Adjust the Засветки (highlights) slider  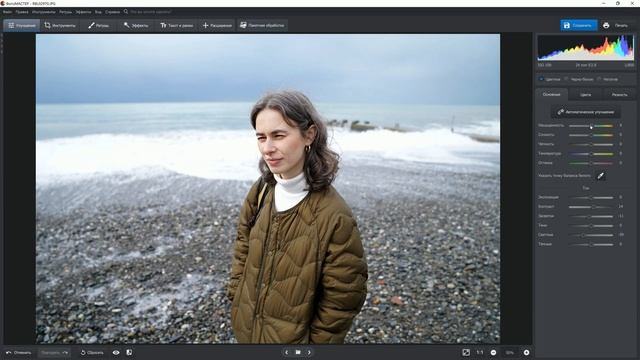(591, 216)
